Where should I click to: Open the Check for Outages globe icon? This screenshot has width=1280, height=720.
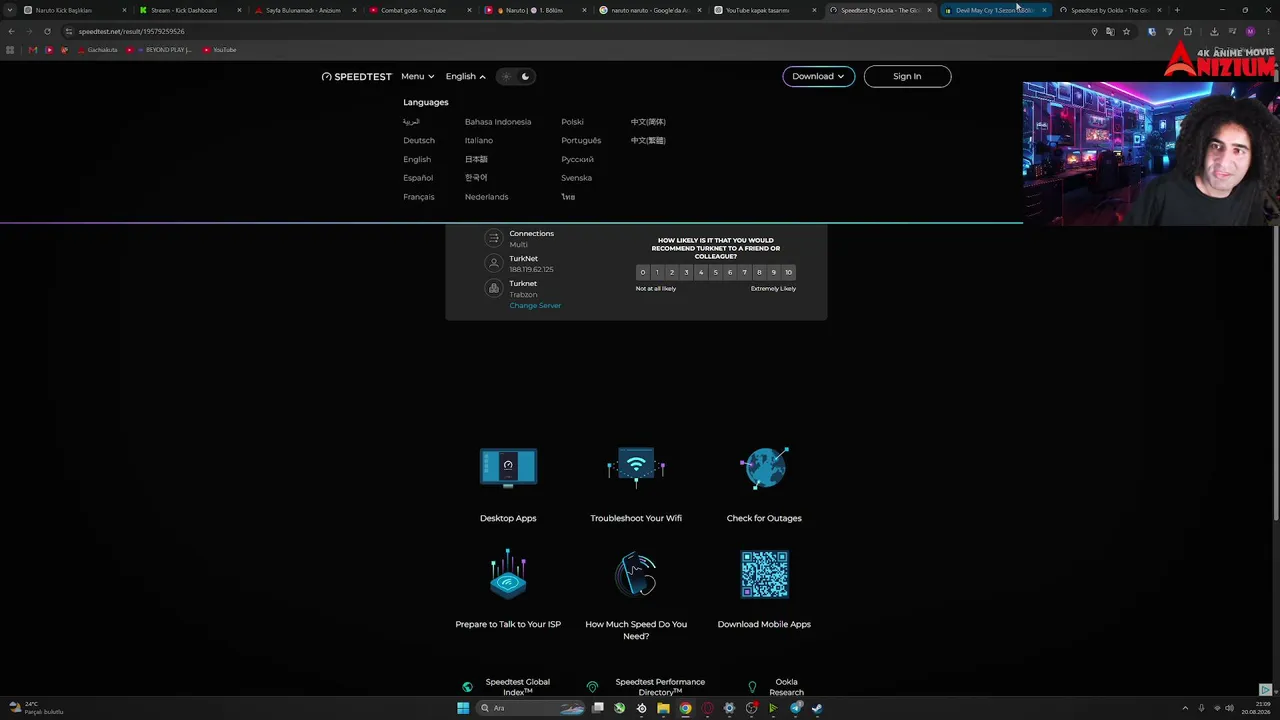pyautogui.click(x=764, y=467)
